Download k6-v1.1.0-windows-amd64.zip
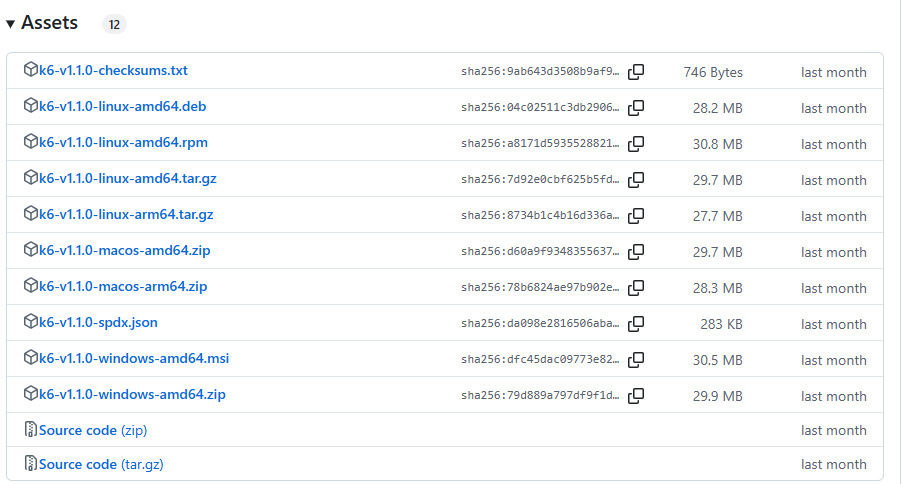The height and width of the screenshot is (484, 909). (132, 394)
